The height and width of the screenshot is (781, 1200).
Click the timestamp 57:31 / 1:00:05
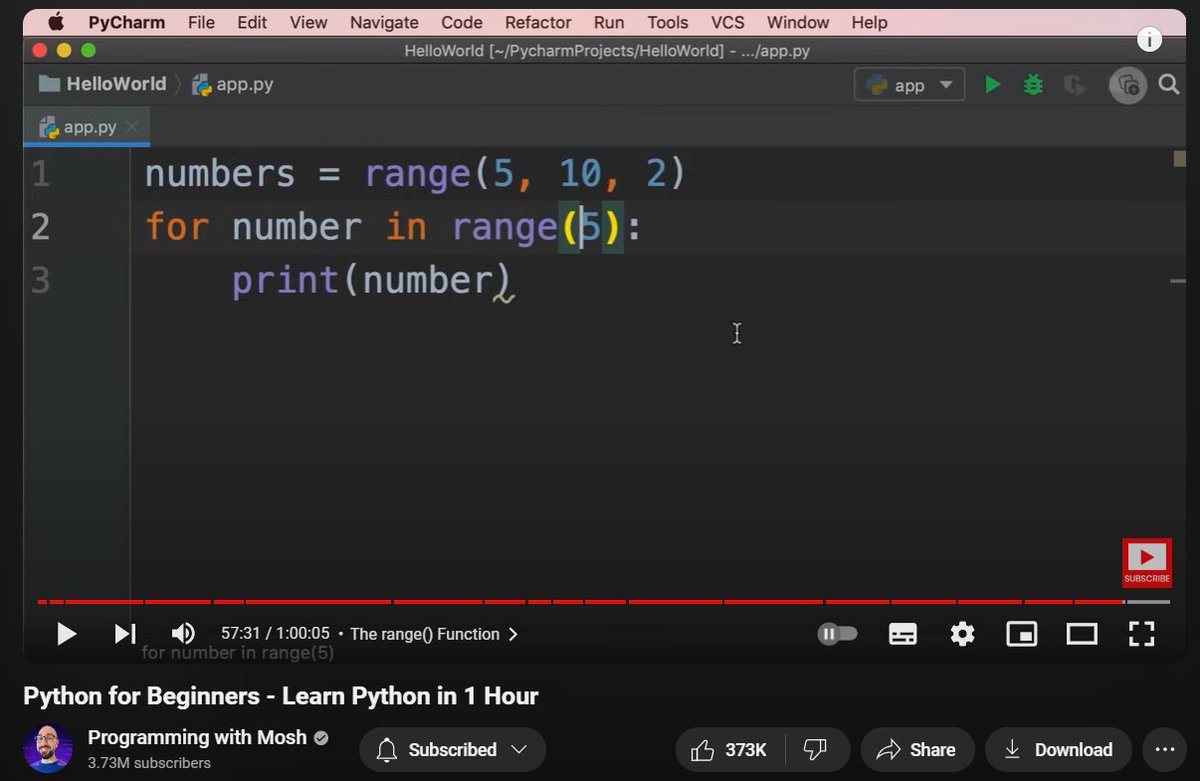[275, 634]
